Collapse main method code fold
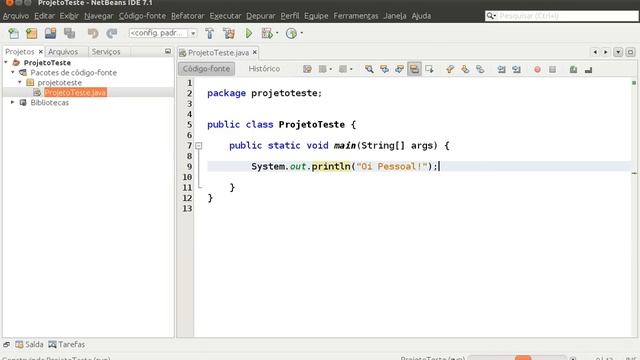The height and width of the screenshot is (360, 640). pyautogui.click(x=199, y=145)
